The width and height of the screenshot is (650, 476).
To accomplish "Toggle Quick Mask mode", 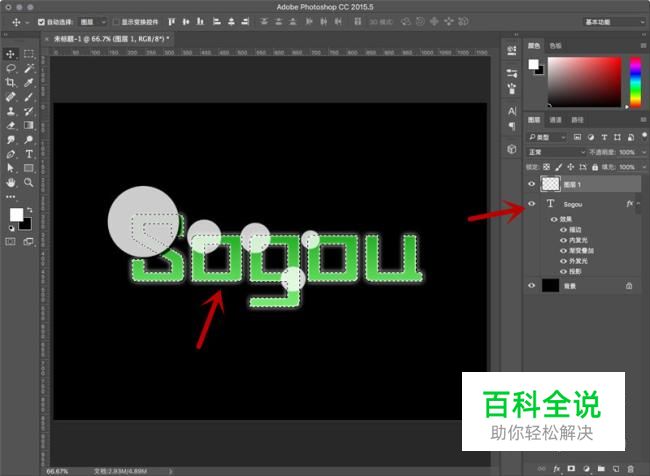I will pos(10,241).
